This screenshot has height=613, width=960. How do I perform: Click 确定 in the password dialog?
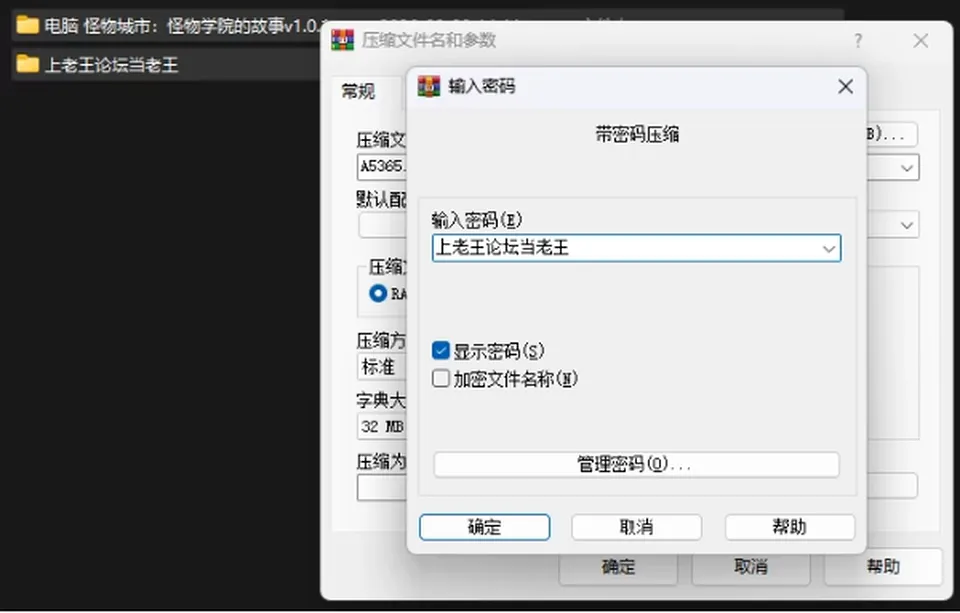click(484, 527)
